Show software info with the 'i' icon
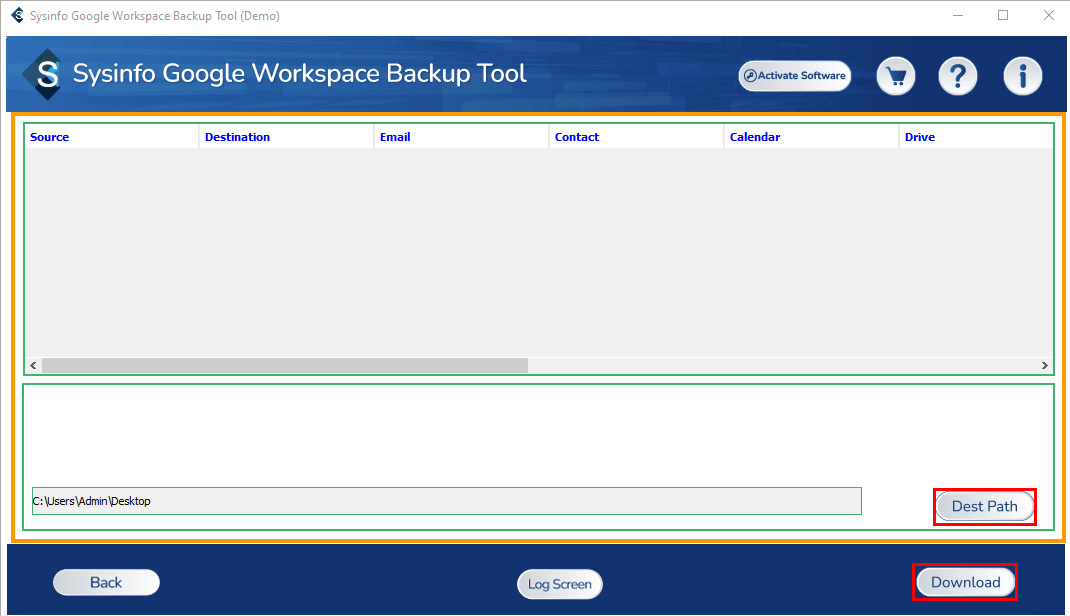This screenshot has height=616, width=1070. [1022, 76]
